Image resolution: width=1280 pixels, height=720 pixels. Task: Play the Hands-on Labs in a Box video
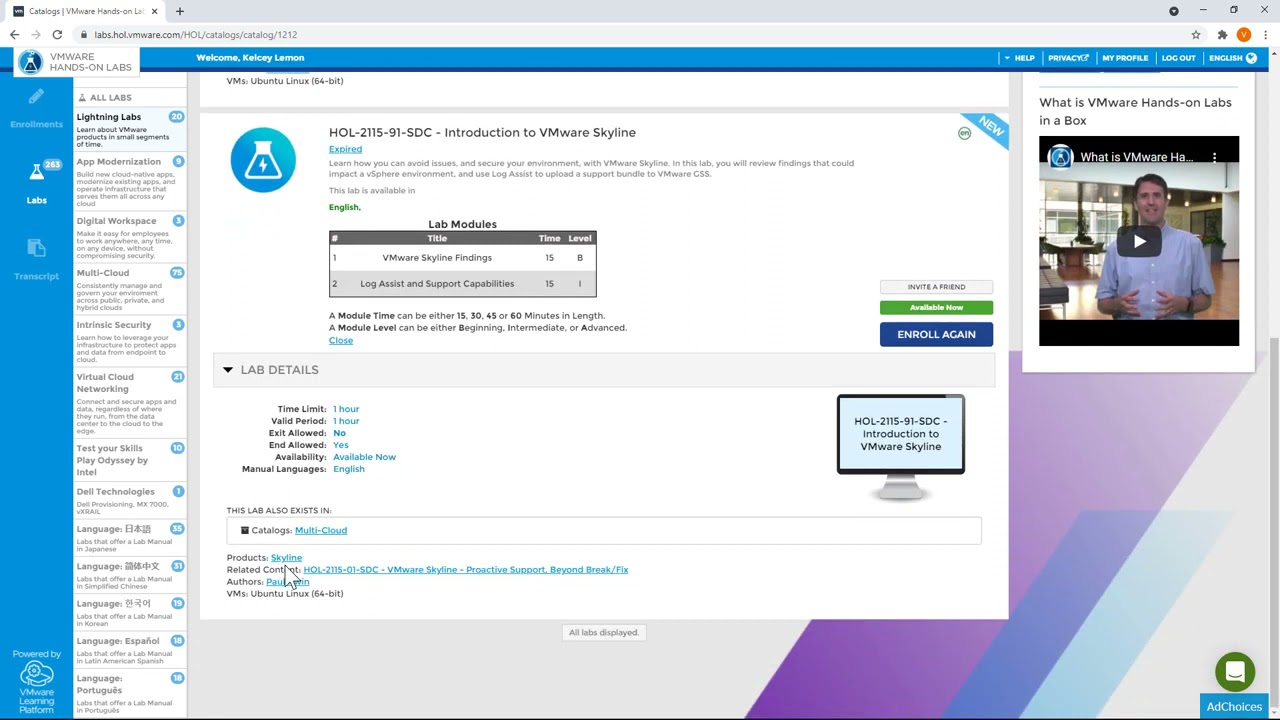[x=1139, y=241]
